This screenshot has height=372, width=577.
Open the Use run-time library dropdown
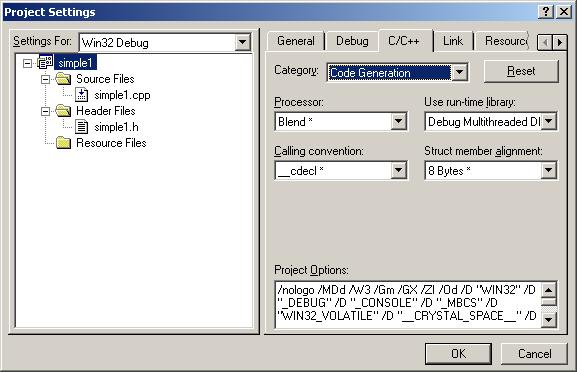[549, 121]
